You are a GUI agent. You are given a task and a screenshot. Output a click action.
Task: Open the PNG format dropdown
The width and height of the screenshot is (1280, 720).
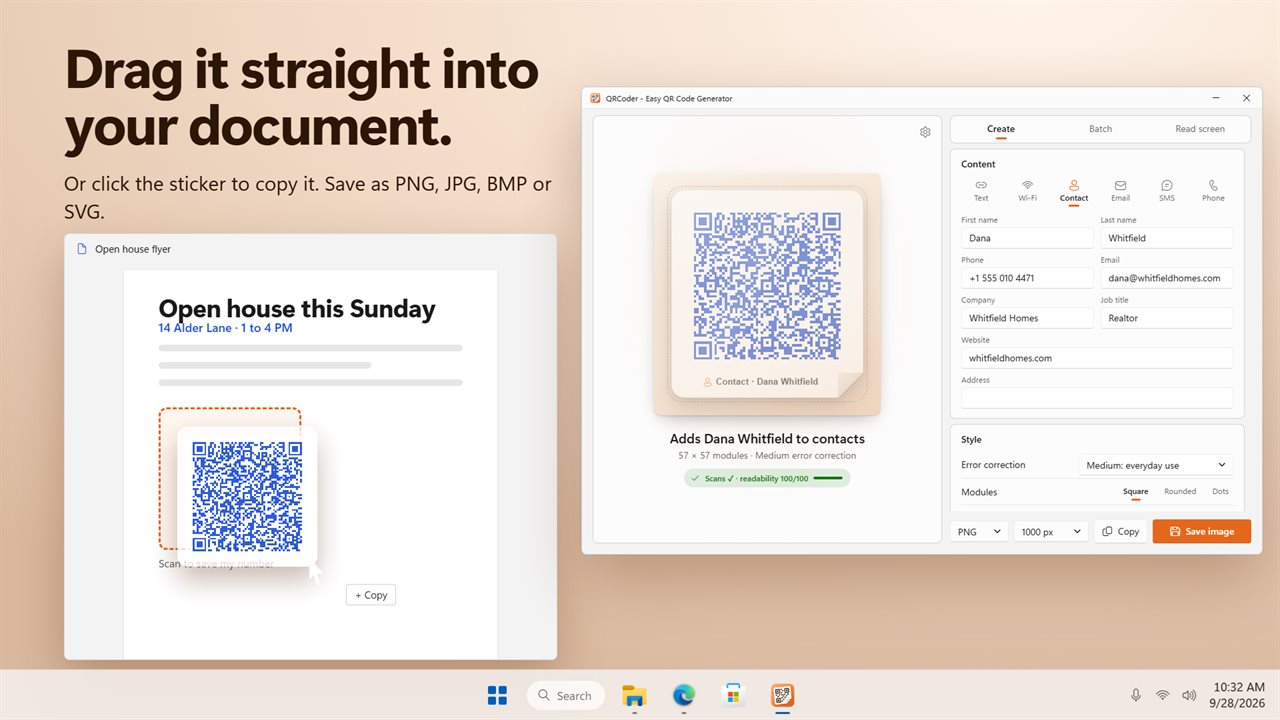[x=979, y=532]
